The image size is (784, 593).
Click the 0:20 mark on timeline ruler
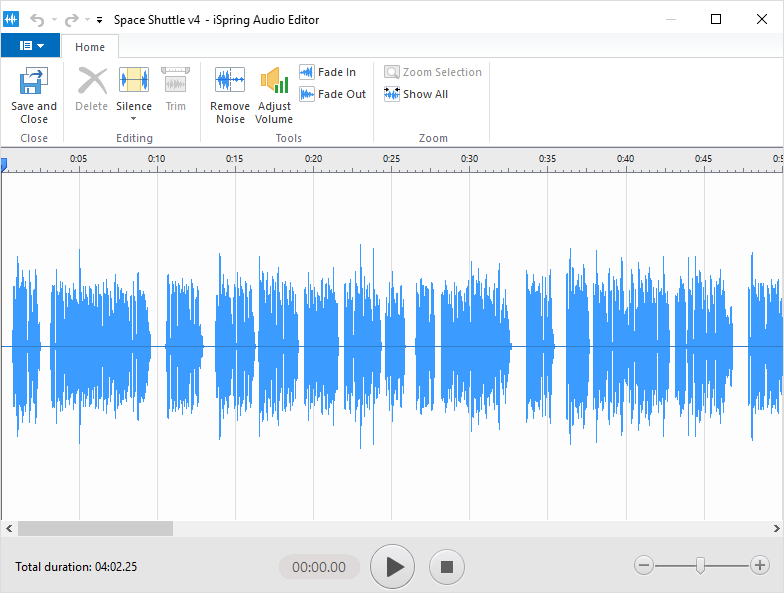(x=313, y=160)
